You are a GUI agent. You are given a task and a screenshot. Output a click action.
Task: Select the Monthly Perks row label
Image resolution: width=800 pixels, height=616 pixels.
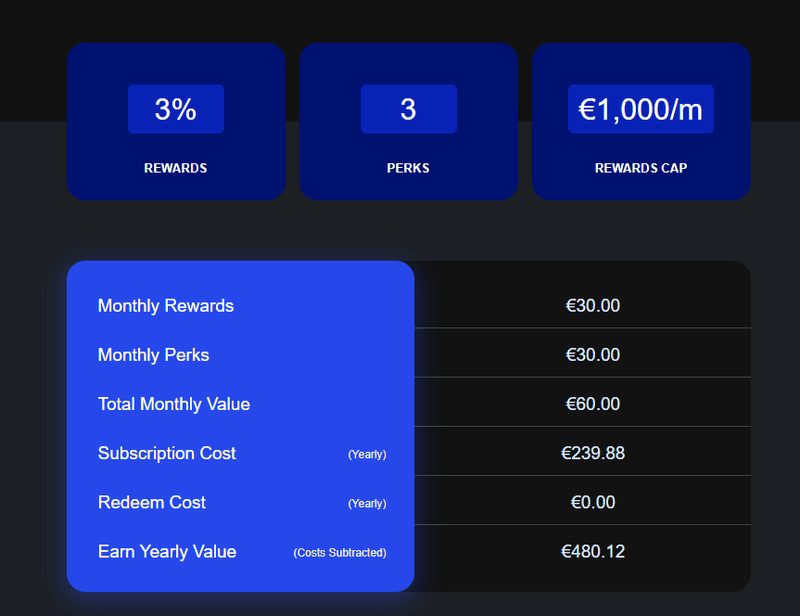click(x=154, y=355)
